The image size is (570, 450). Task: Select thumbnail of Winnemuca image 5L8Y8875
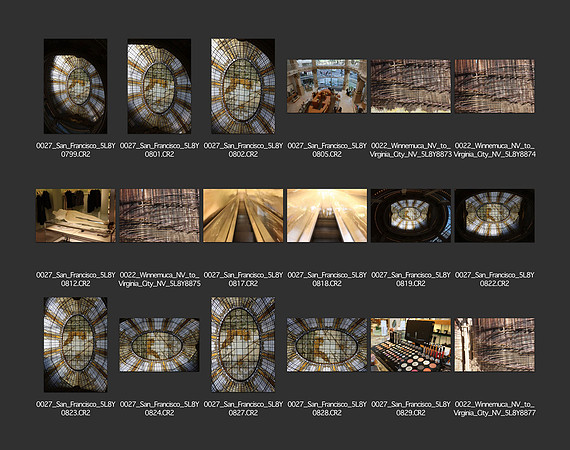[159, 216]
